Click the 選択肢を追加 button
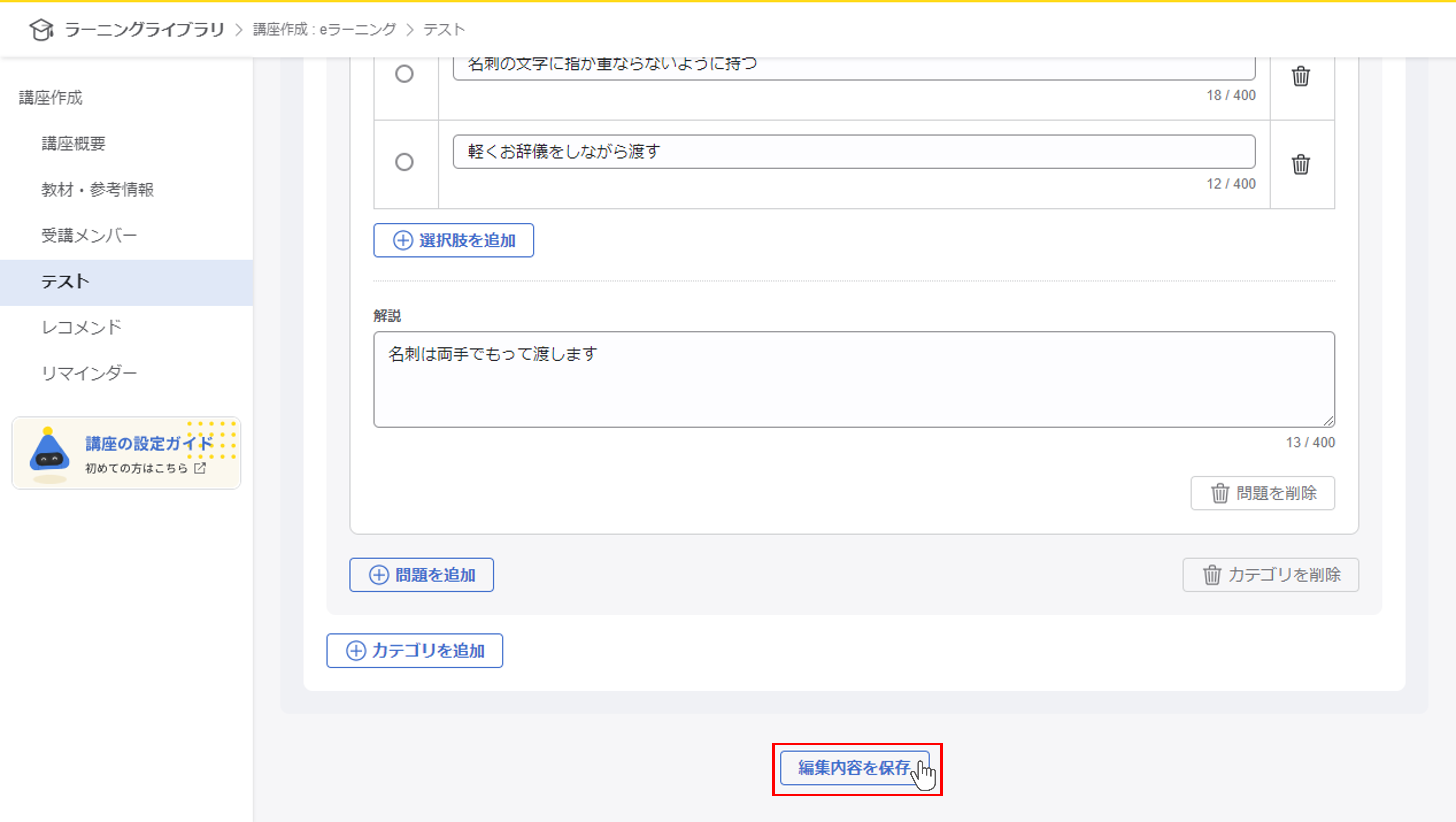 pyautogui.click(x=453, y=240)
